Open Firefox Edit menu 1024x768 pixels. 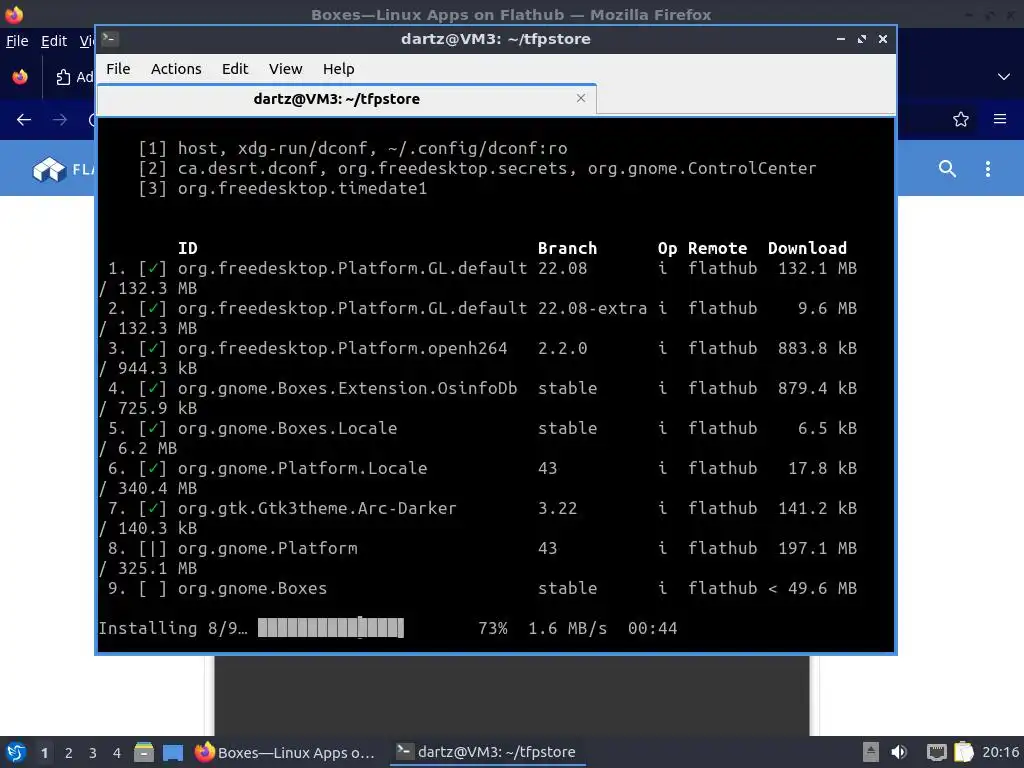point(54,41)
